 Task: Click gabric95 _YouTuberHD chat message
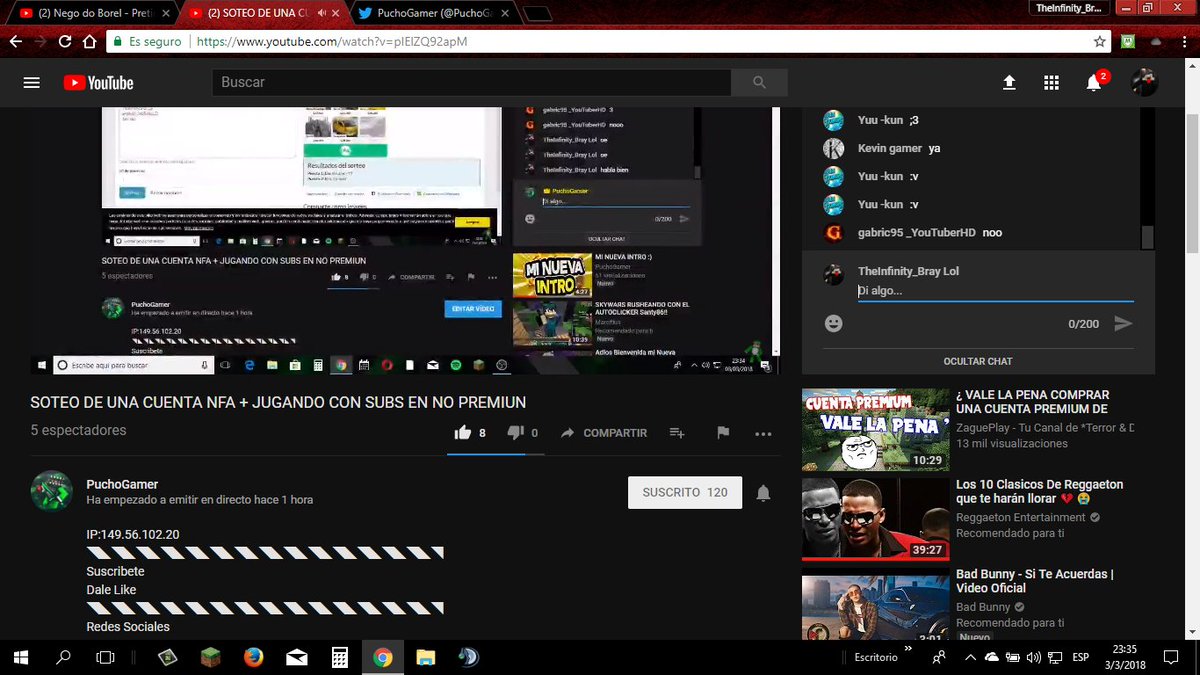pos(911,232)
